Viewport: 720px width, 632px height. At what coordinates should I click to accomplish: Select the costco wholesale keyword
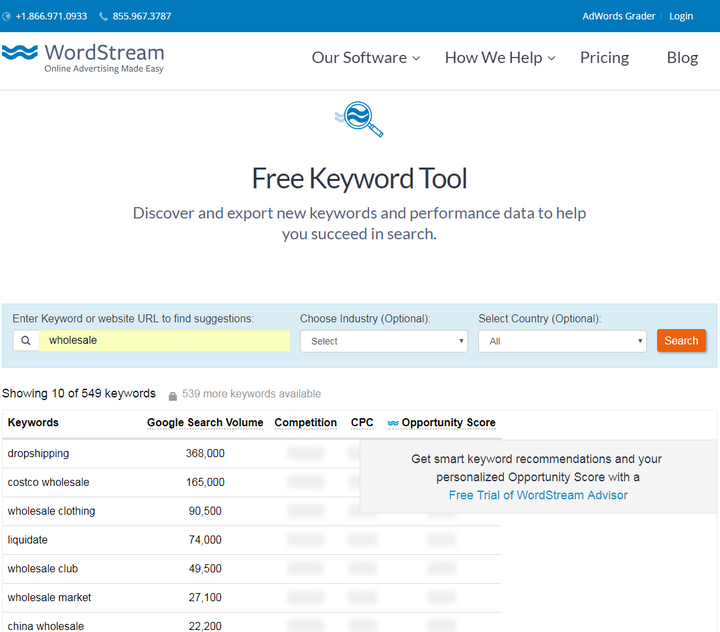point(48,482)
